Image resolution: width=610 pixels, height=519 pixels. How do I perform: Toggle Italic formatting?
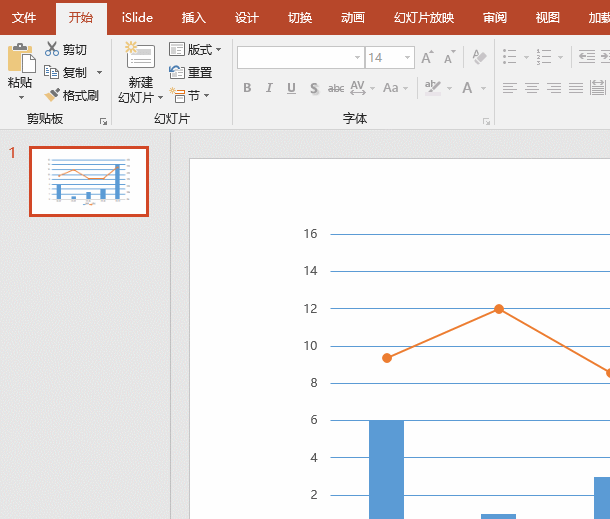point(269,88)
